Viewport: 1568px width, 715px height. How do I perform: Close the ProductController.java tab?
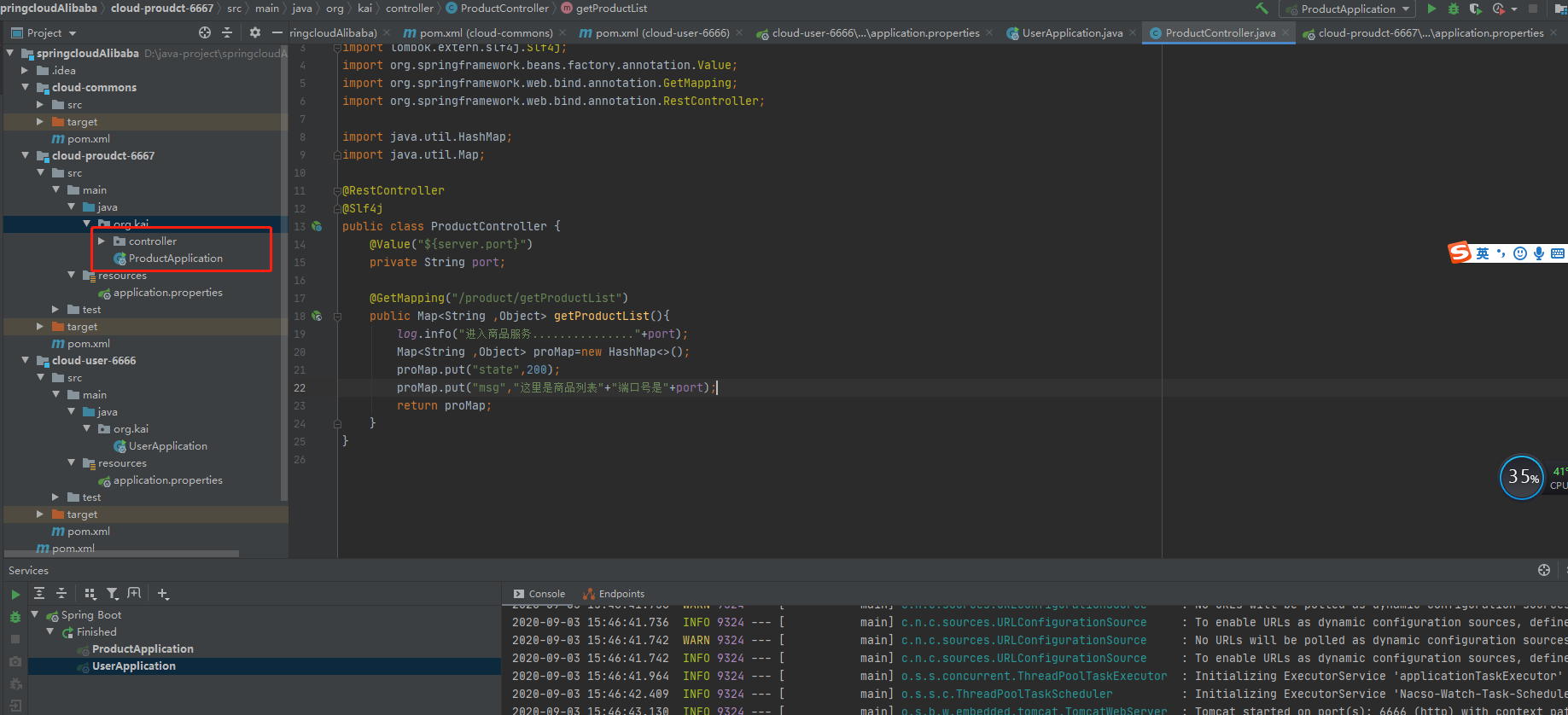pos(1285,32)
